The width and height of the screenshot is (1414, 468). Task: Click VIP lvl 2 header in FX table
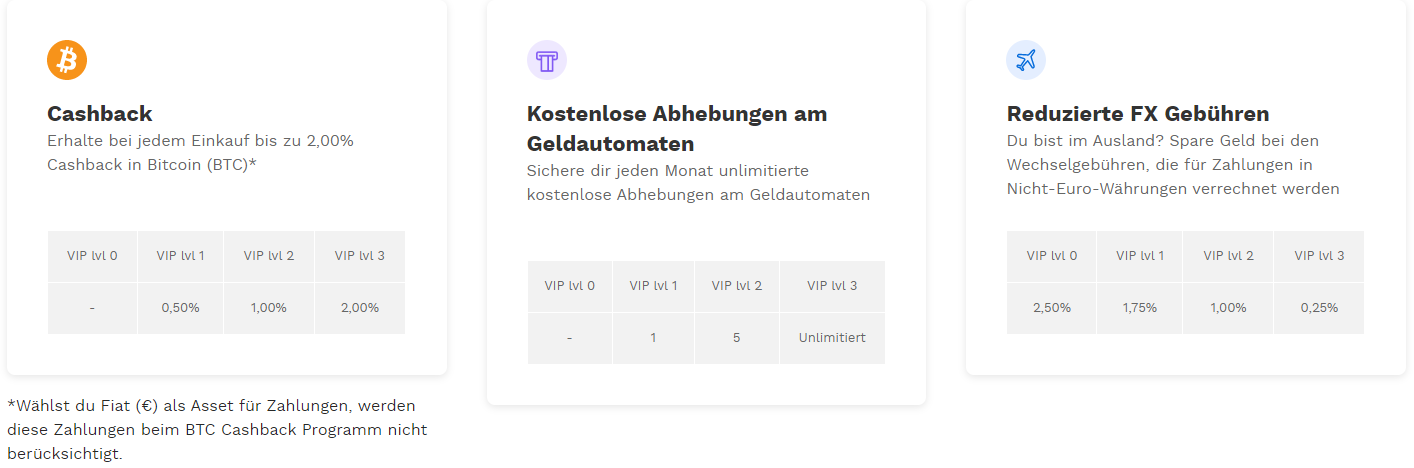point(1228,256)
